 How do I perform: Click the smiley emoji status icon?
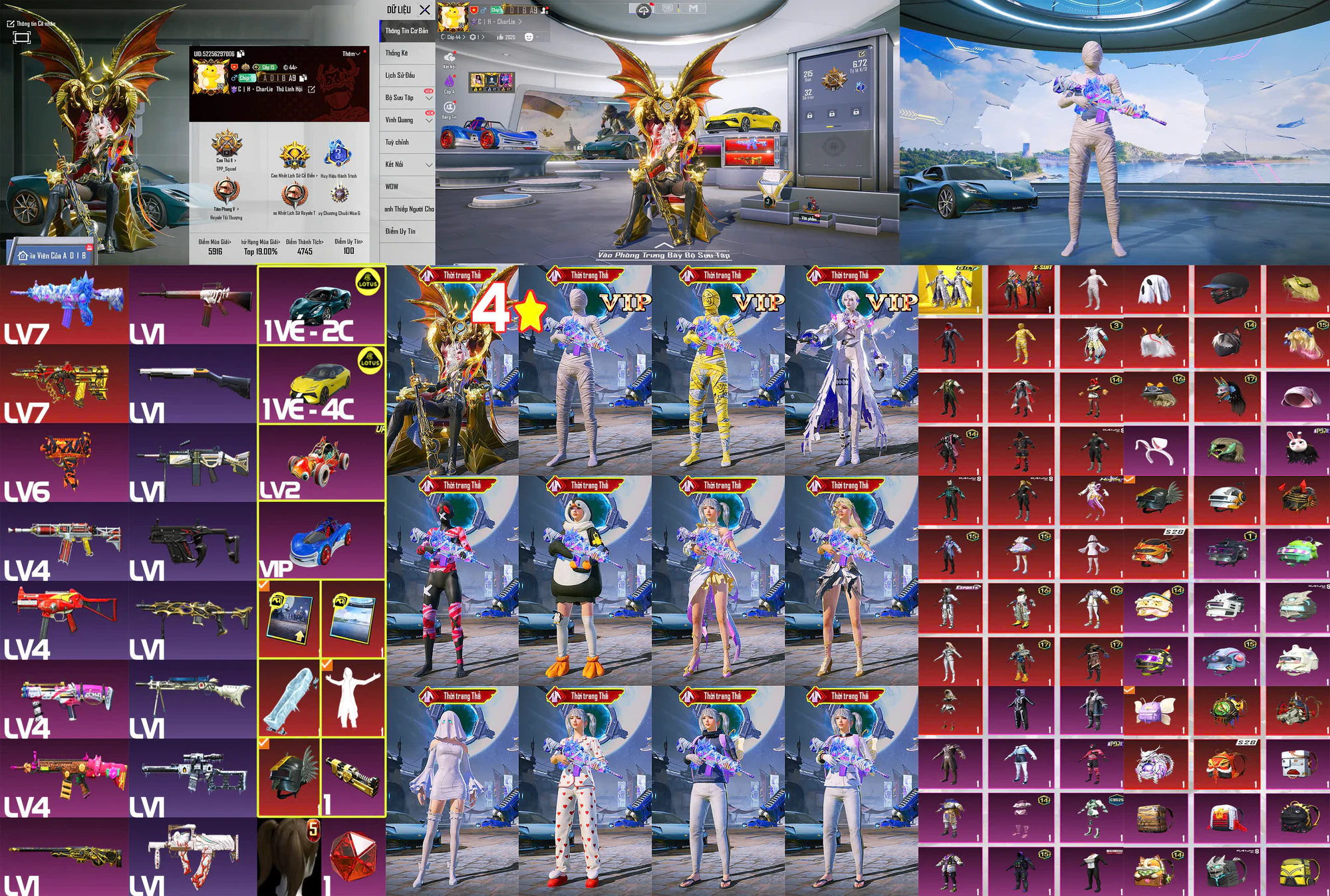pos(529,37)
